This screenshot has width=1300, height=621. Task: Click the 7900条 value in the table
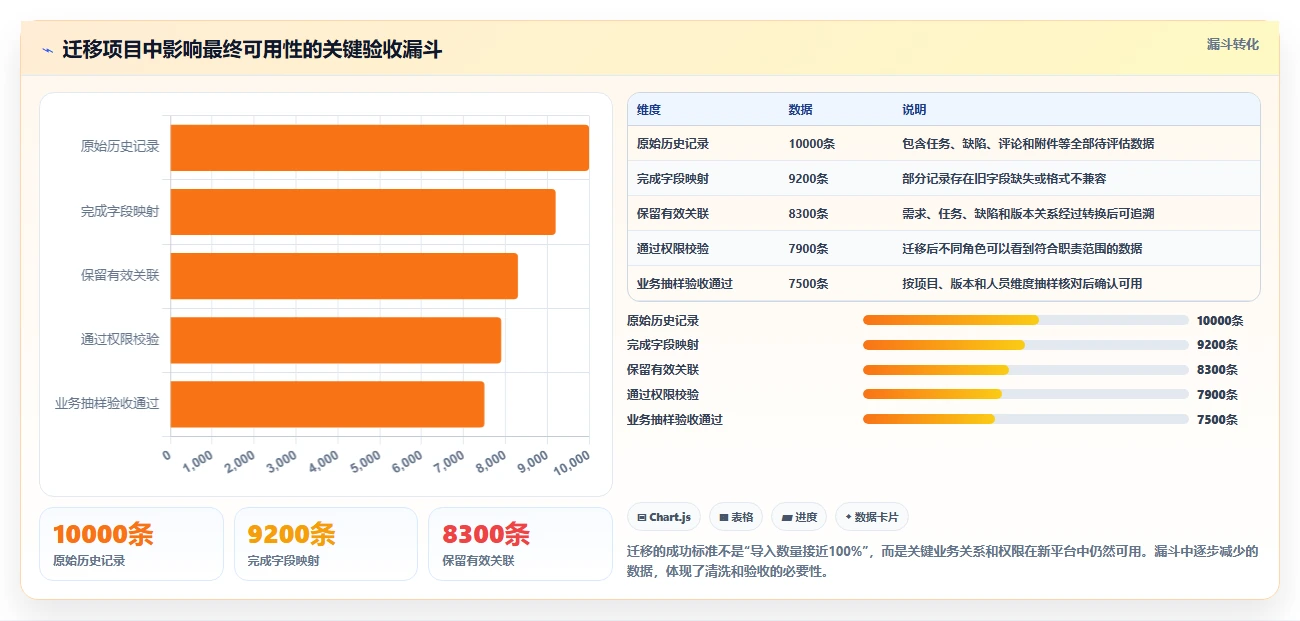point(809,248)
